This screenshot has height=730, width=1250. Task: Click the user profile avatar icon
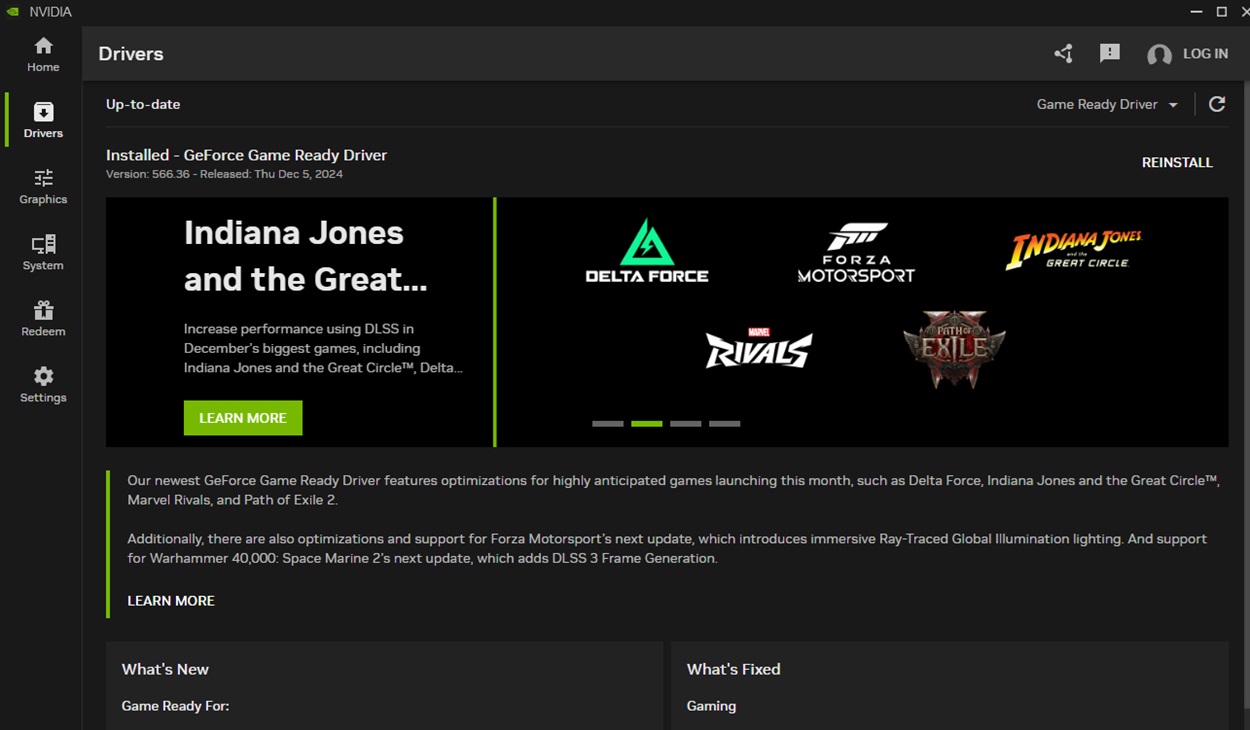(1159, 55)
